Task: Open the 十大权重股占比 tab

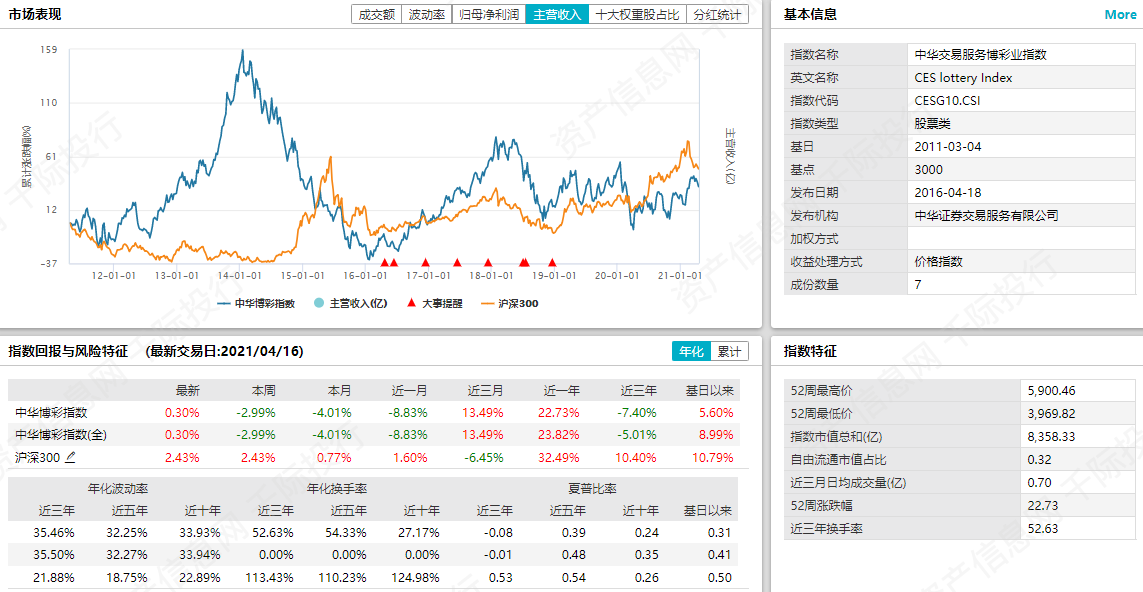Action: [x=636, y=15]
